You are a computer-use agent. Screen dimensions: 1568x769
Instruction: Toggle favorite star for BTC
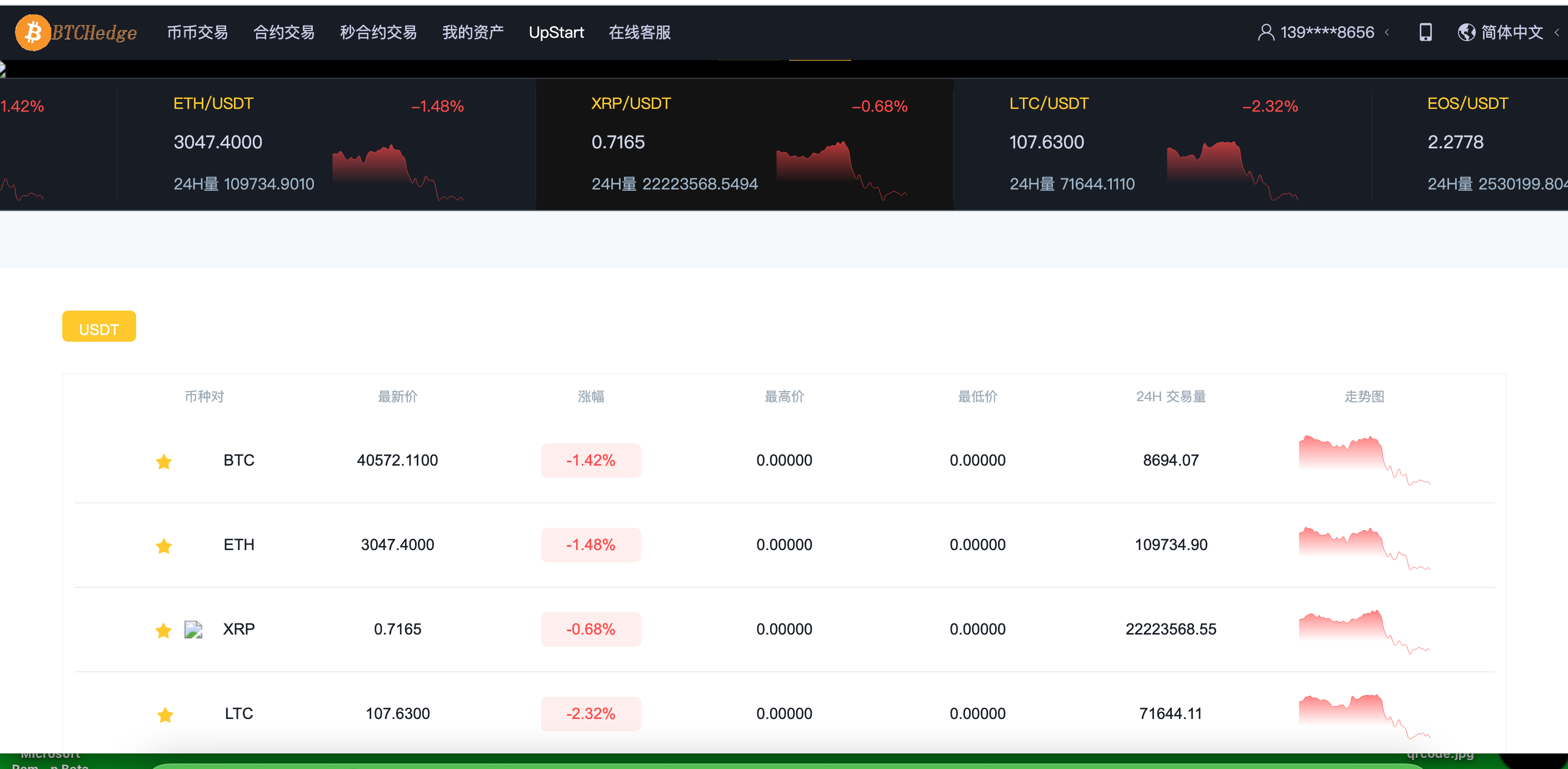tap(164, 462)
